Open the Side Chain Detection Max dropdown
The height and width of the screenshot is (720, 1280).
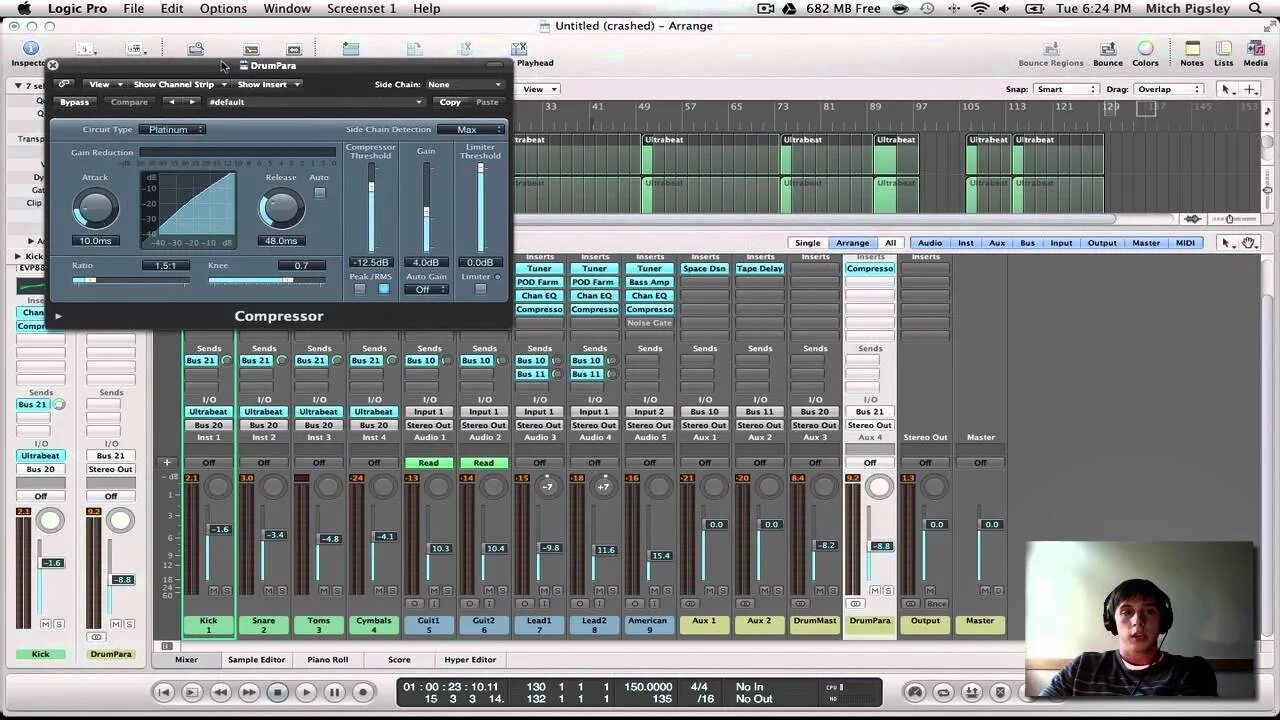(471, 129)
